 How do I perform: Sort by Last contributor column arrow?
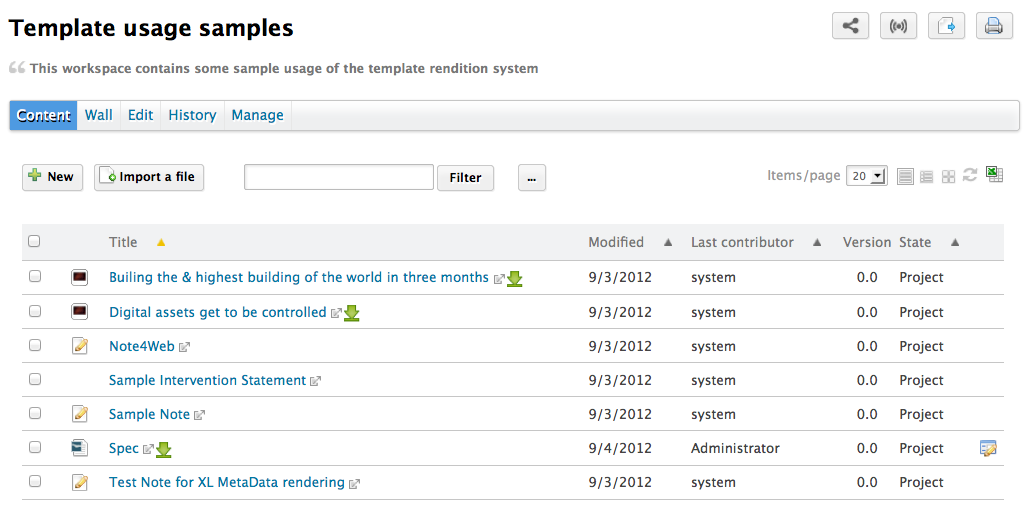(x=817, y=242)
